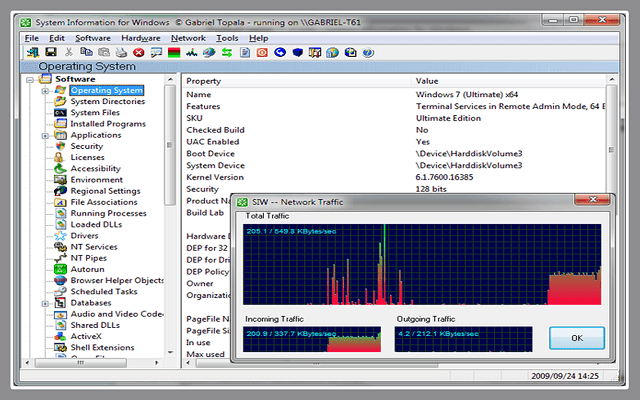
Task: Expand the Applications tree node
Action: coord(45,135)
